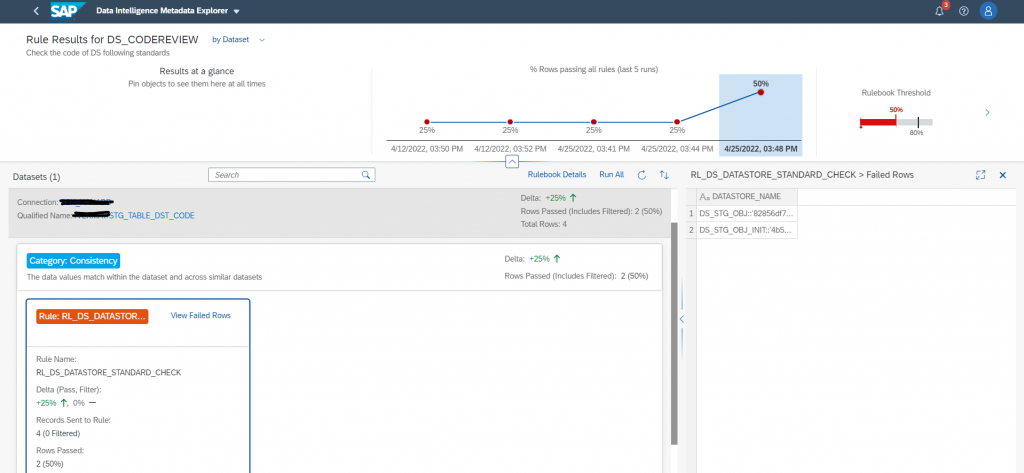Viewport: 1024px width, 473px height.
Task: Click the DATASTORE_NAME column header
Action: pyautogui.click(x=746, y=197)
